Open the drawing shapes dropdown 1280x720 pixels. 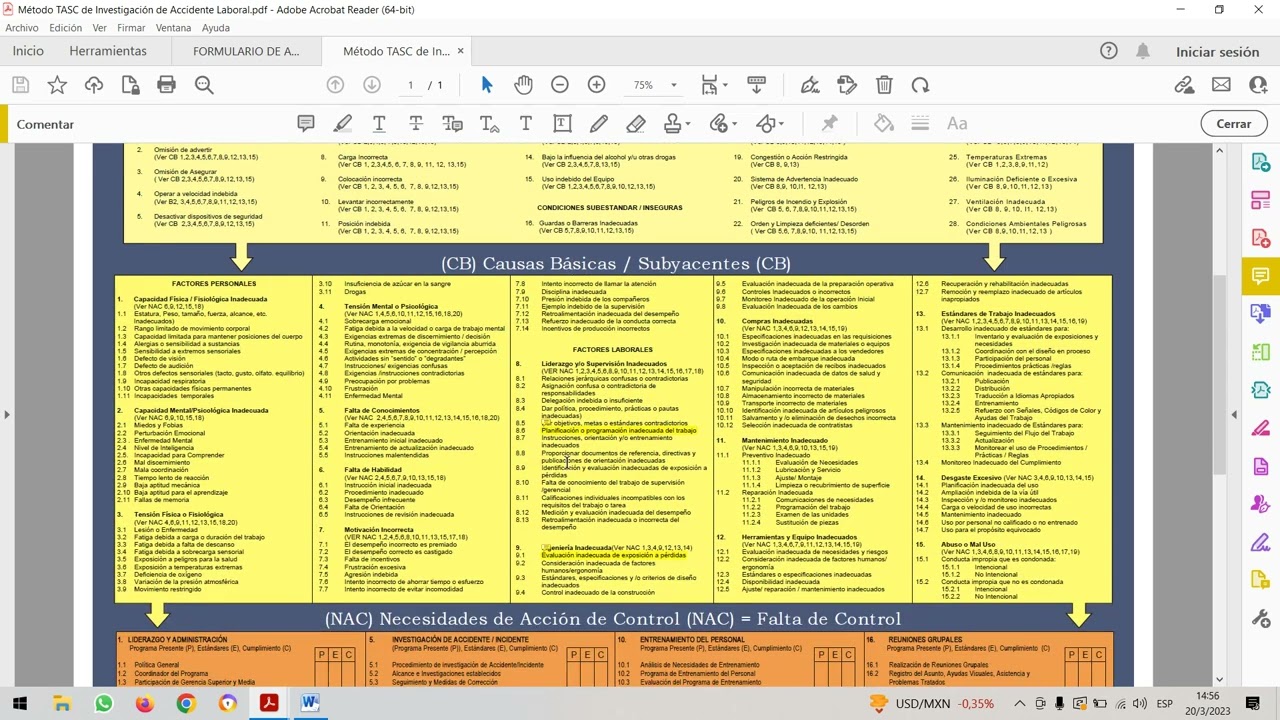[x=769, y=124]
